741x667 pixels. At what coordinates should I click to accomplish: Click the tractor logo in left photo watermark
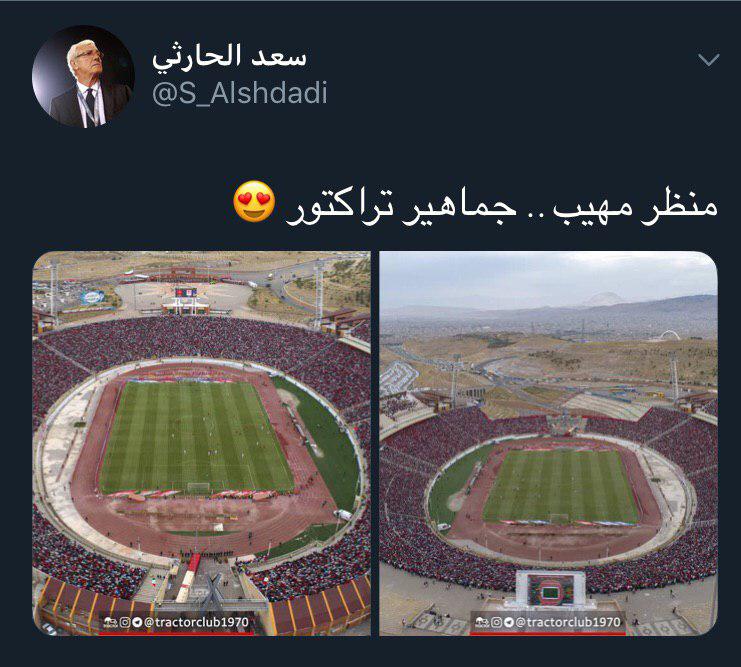click(111, 623)
